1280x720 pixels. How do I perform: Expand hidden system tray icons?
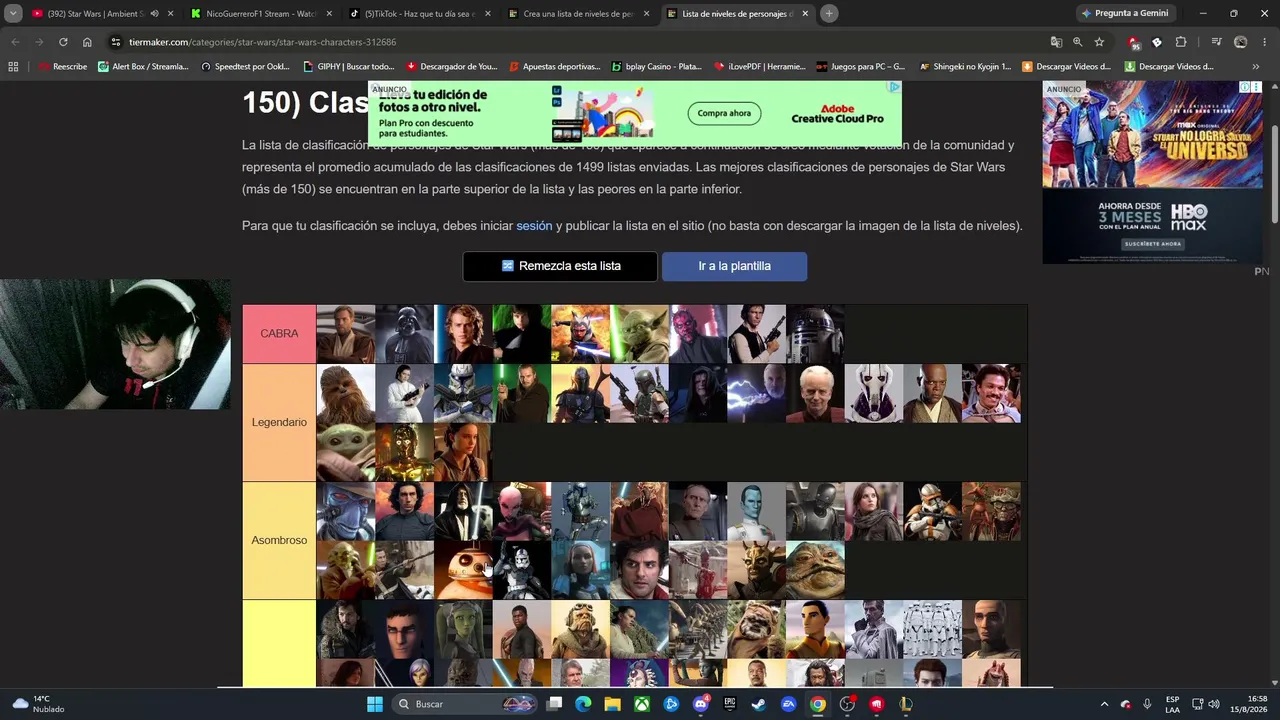pyautogui.click(x=1104, y=704)
